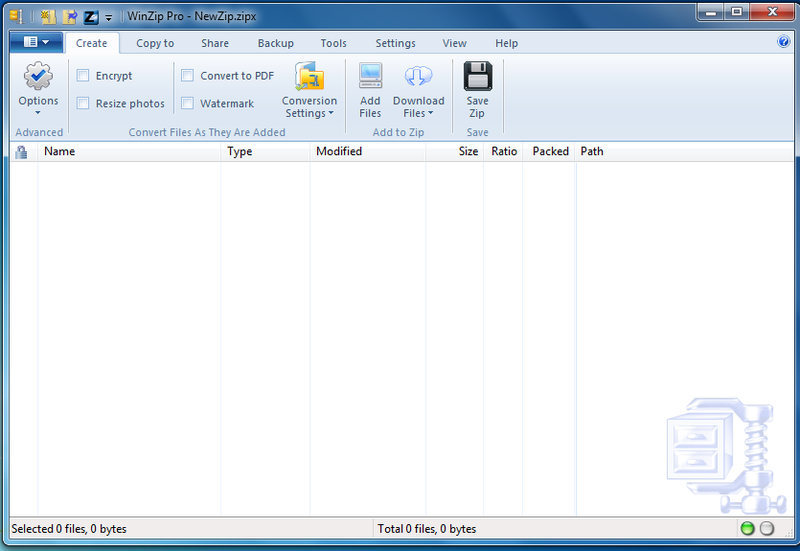Select the Tools tab
This screenshot has height=551, width=800.
(334, 43)
